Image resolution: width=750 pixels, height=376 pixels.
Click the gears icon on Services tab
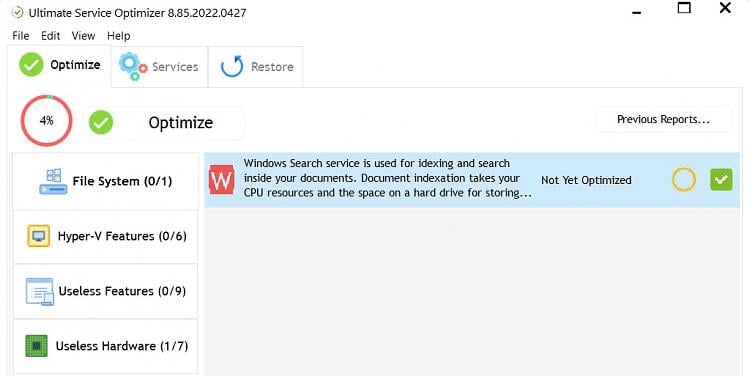tap(132, 66)
